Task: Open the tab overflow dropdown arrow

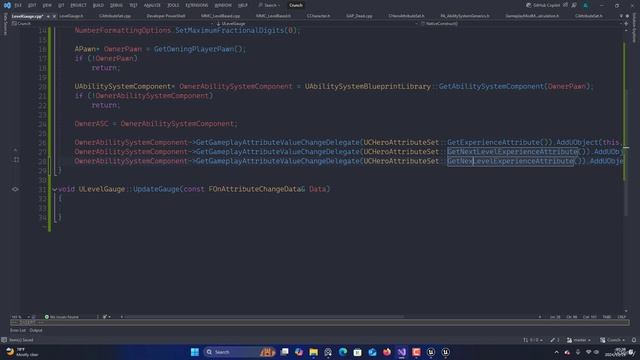Action: [621, 16]
